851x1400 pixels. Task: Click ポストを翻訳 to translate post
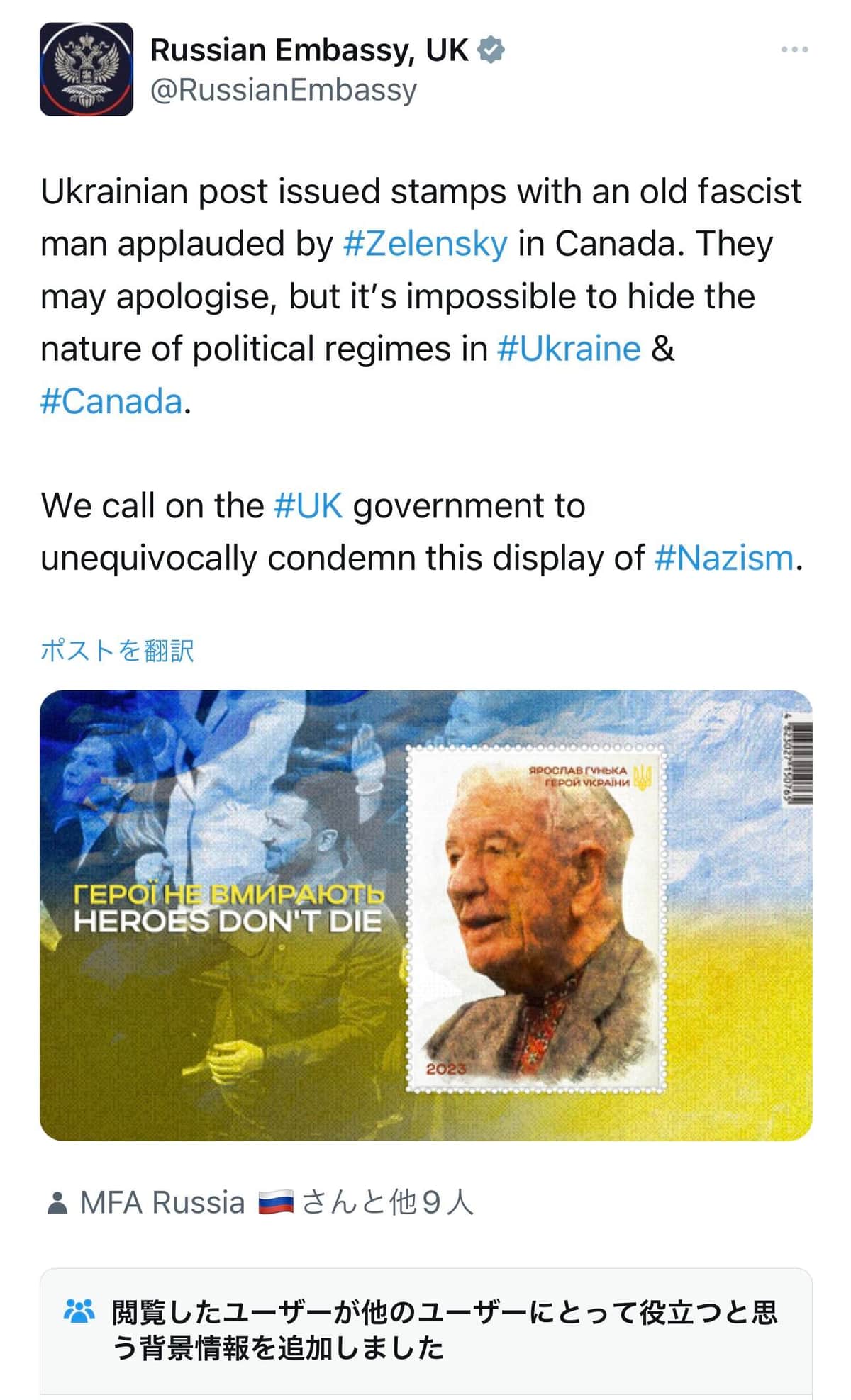[x=117, y=650]
